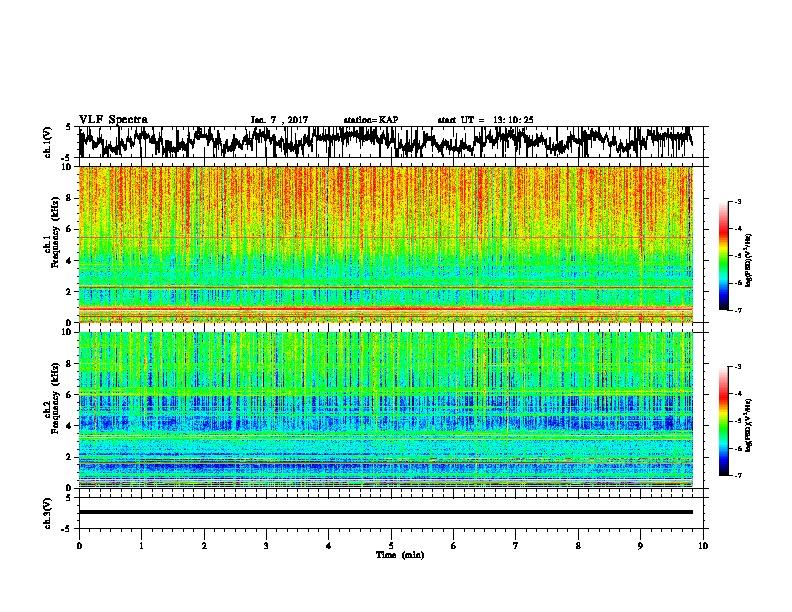Click the "-3" label on ch.2 colorbar

(737, 367)
